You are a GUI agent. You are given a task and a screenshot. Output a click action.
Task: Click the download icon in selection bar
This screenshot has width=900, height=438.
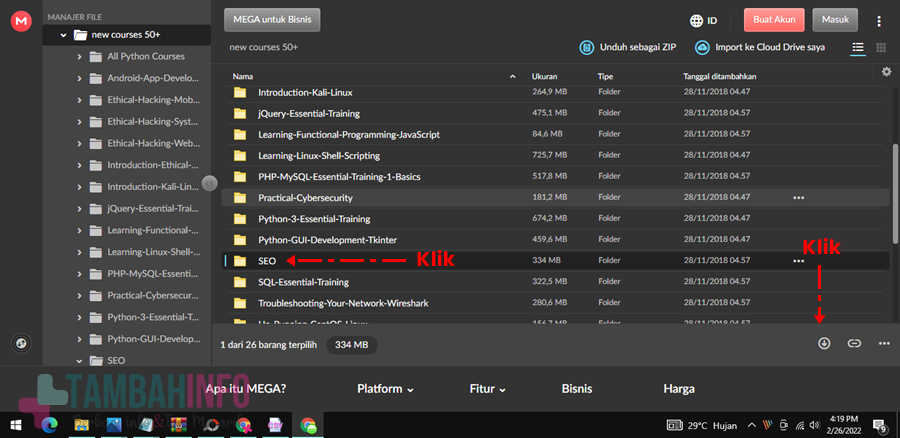coord(824,343)
